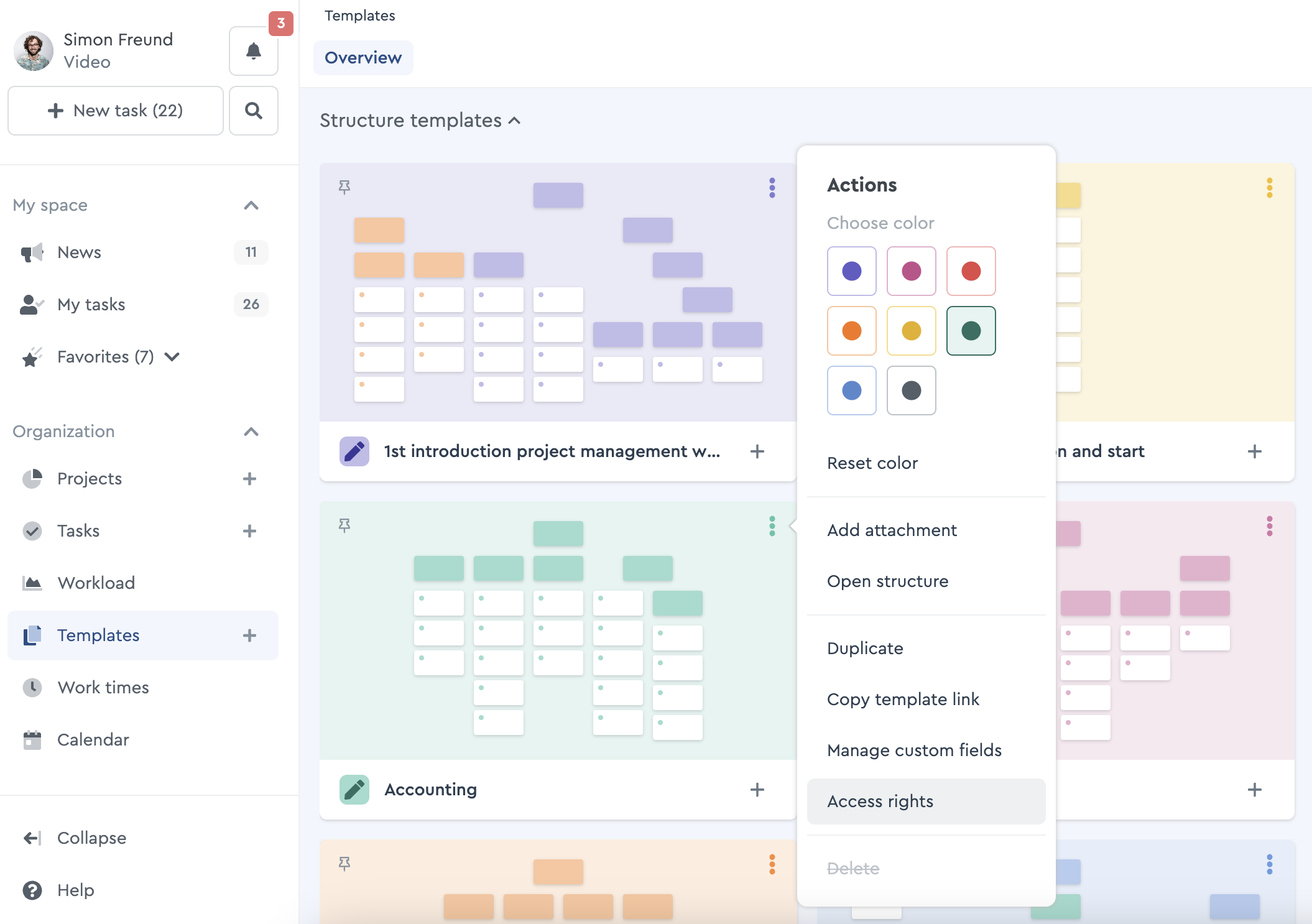Open the pink template three-dot menu
The height and width of the screenshot is (924, 1312).
pos(1270,526)
